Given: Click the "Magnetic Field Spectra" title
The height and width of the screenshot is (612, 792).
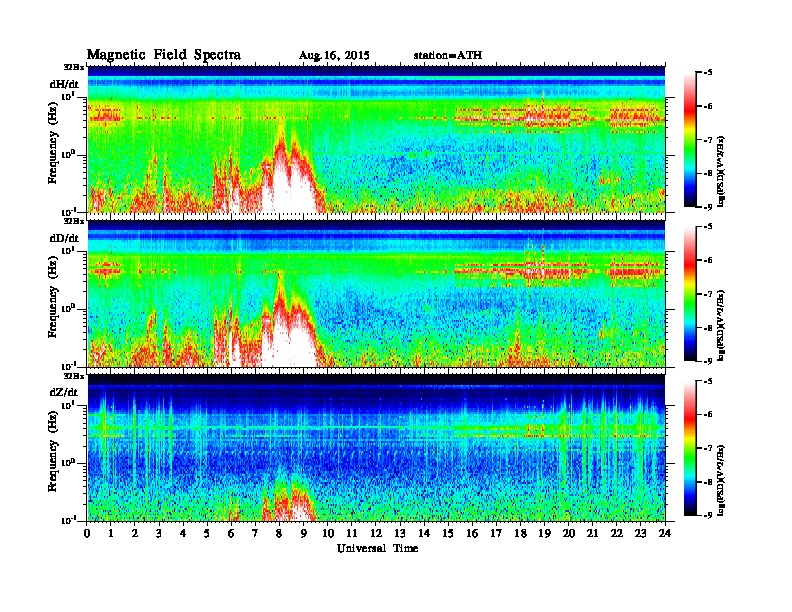Looking at the screenshot, I should click(164, 55).
